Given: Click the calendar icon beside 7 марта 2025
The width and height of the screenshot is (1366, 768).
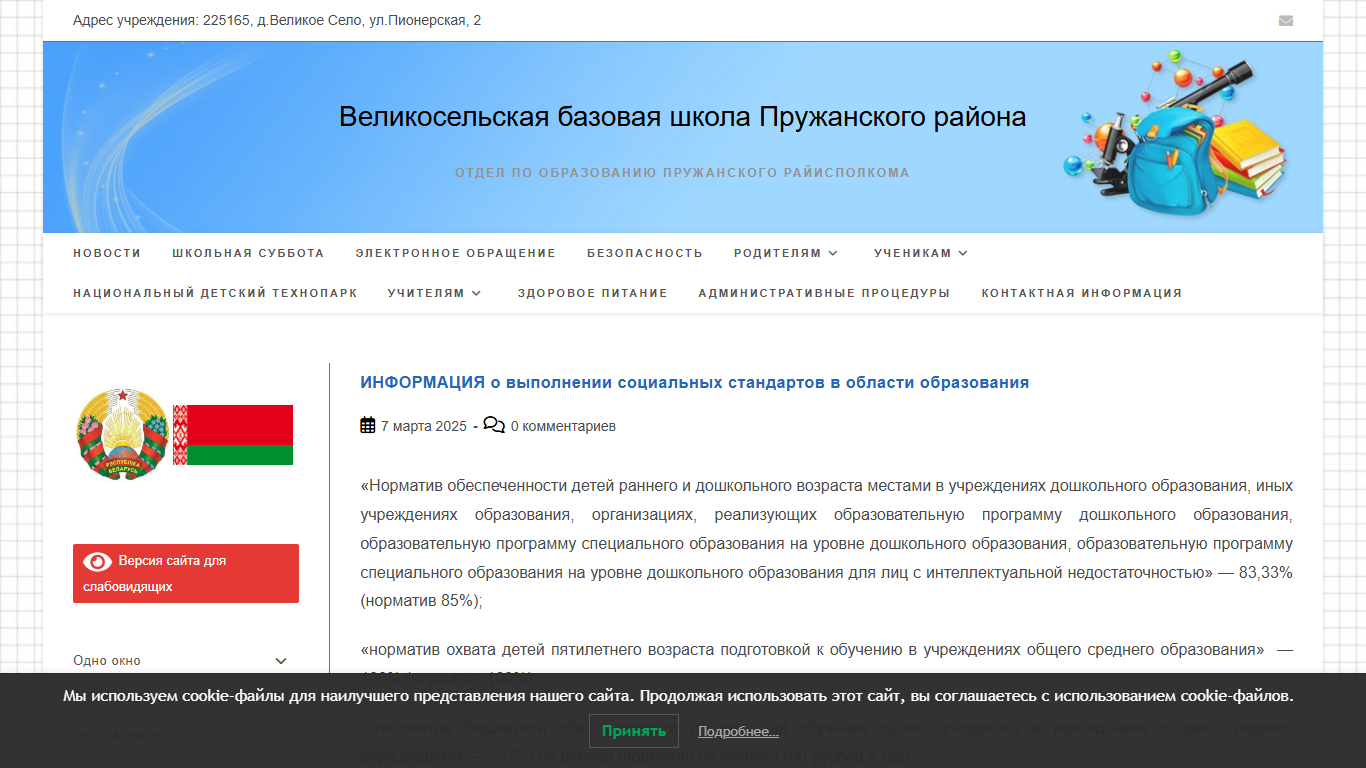Looking at the screenshot, I should point(368,425).
